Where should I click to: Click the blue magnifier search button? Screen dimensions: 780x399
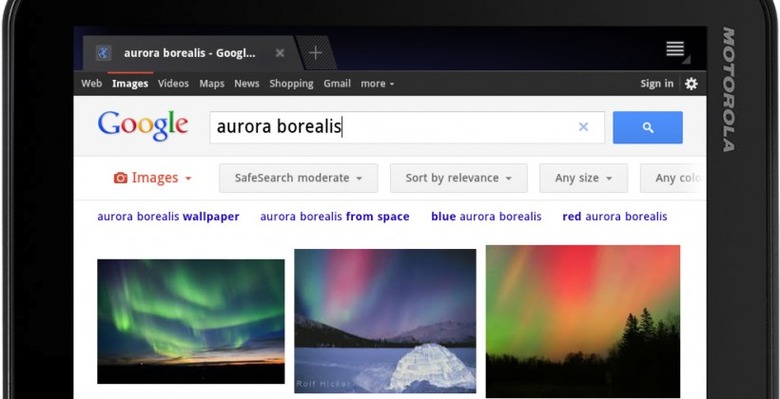pyautogui.click(x=648, y=127)
